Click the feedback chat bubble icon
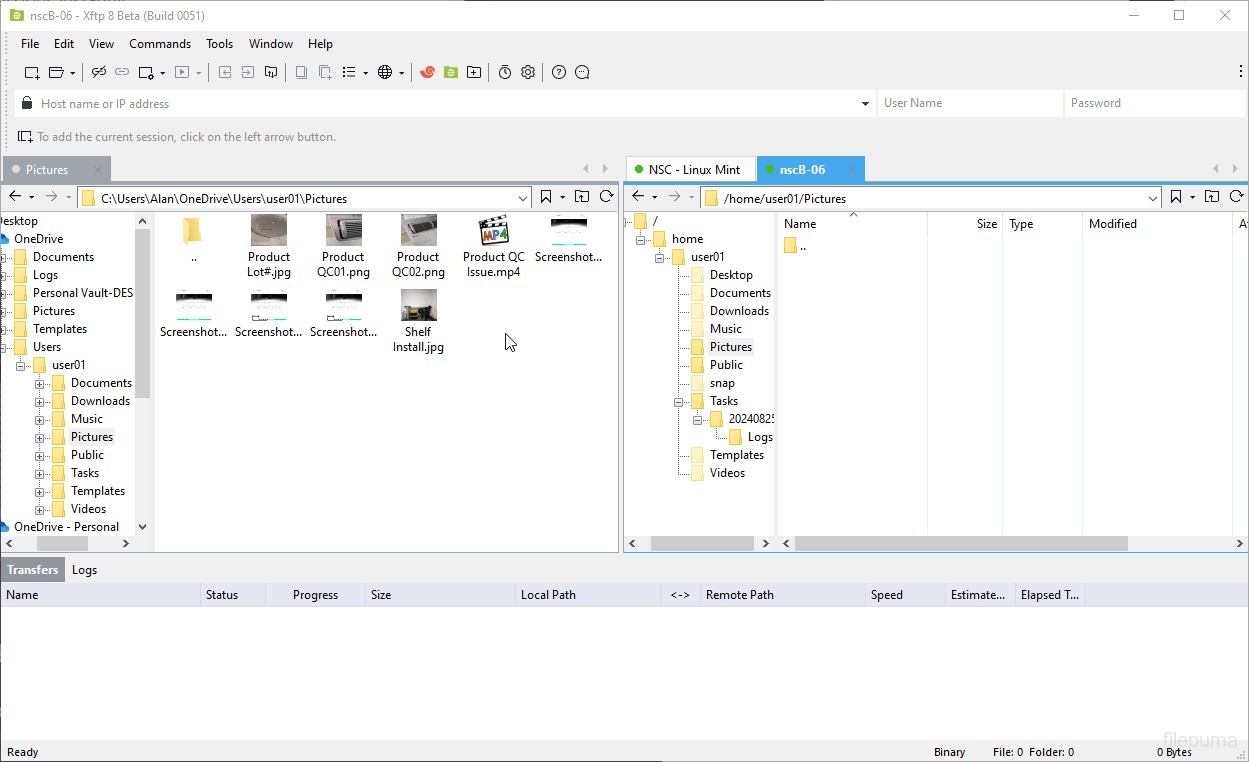1249x762 pixels. 582,72
